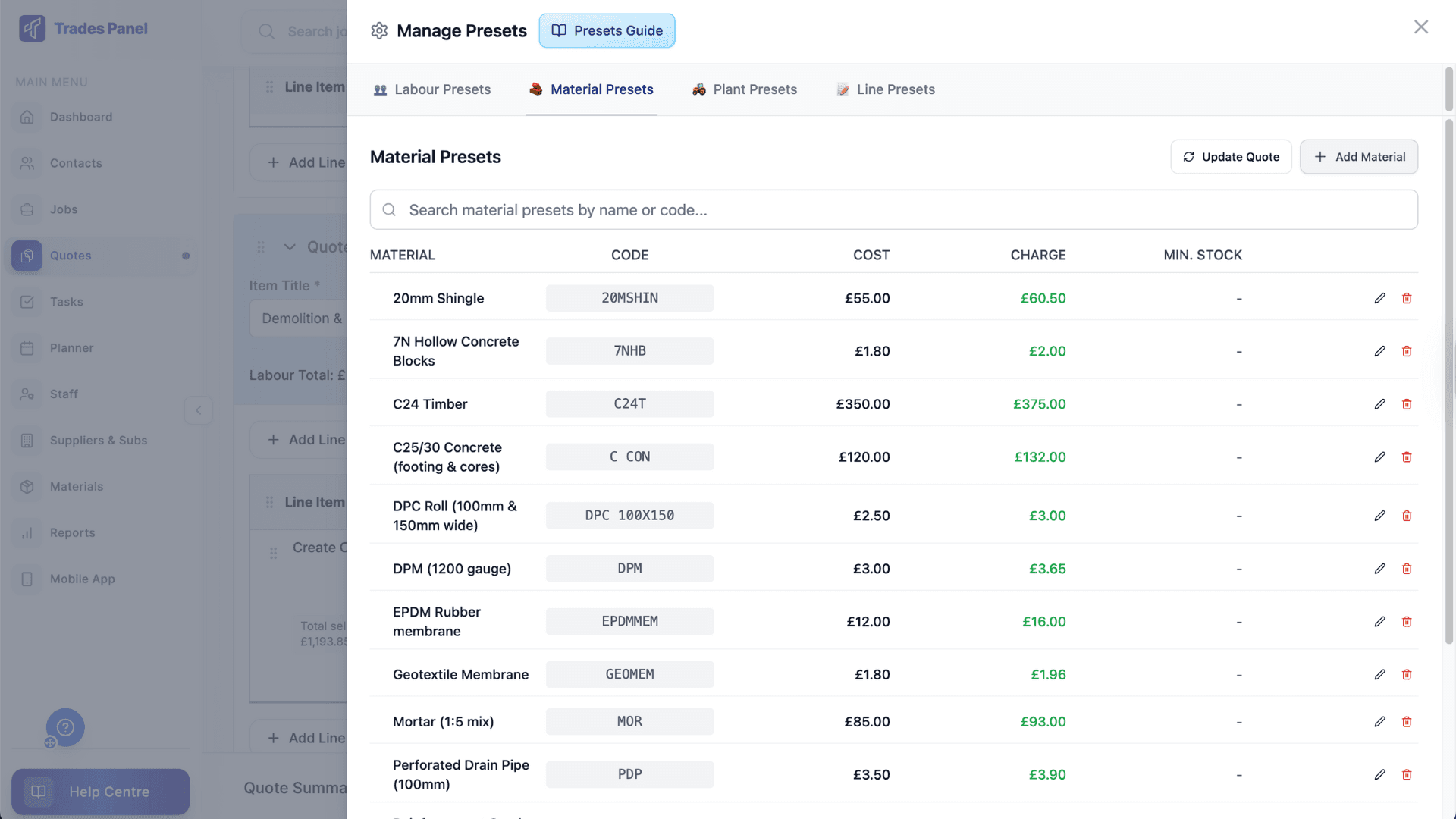Click the magnifier icon in preset search
Image resolution: width=1456 pixels, height=819 pixels.
pyautogui.click(x=389, y=209)
